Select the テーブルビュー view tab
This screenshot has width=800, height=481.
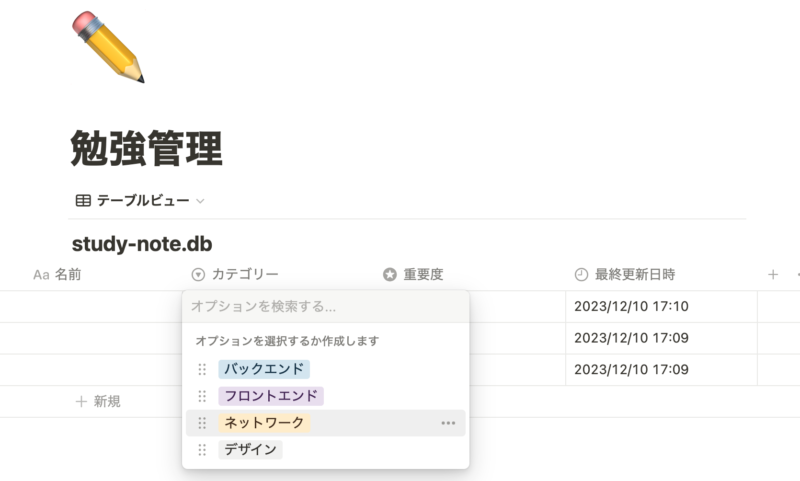(x=139, y=200)
